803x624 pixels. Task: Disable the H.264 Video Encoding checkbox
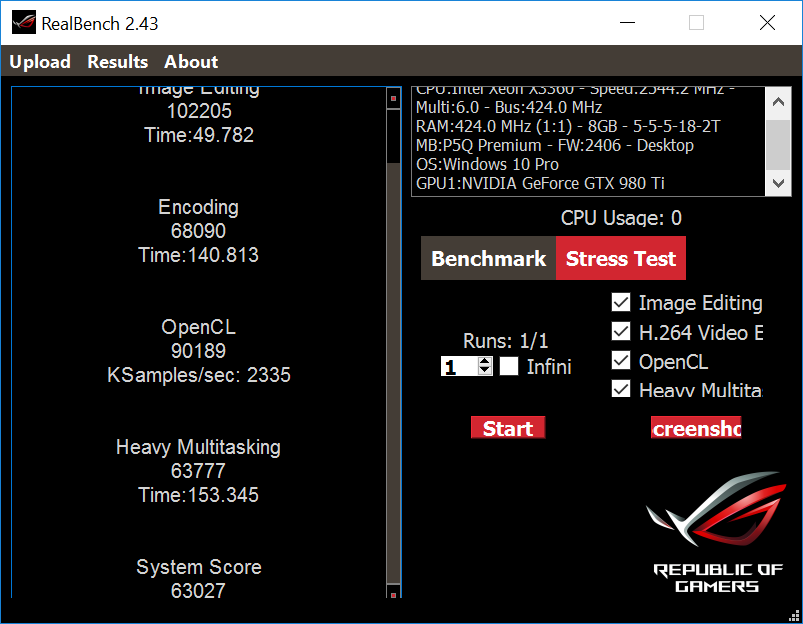(x=621, y=332)
